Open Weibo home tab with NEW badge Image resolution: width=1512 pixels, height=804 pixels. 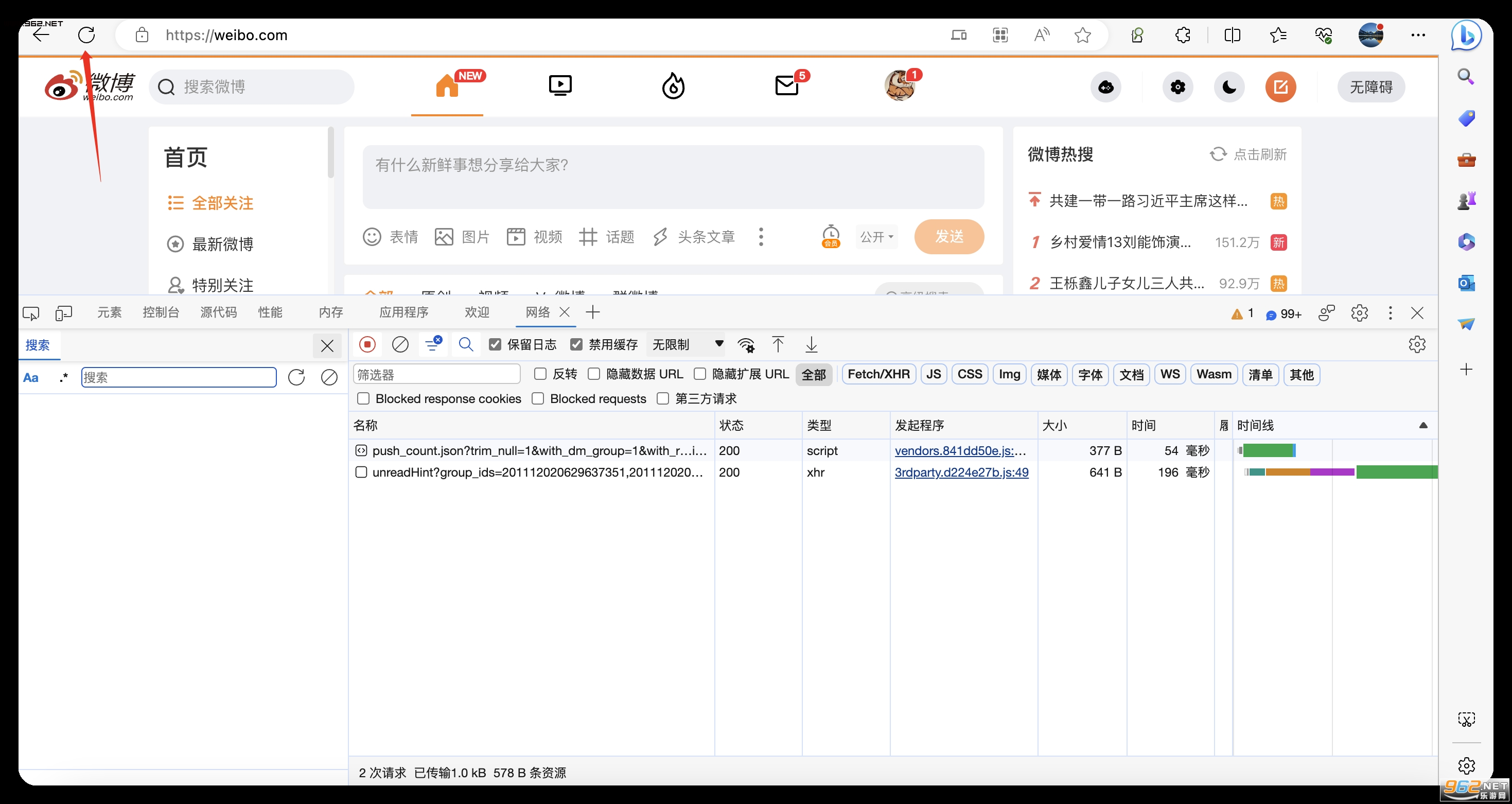point(447,86)
